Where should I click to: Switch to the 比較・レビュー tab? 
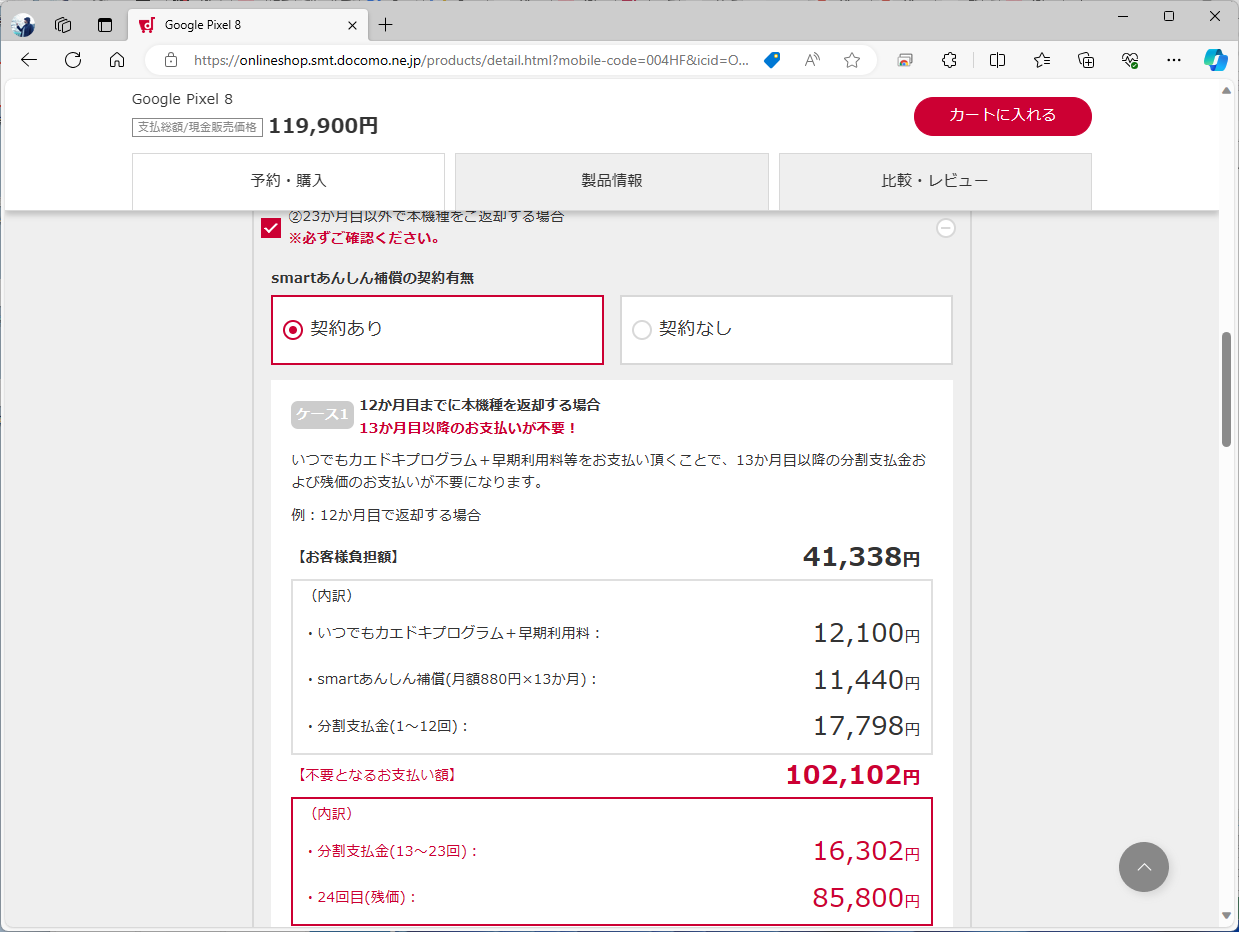click(934, 181)
